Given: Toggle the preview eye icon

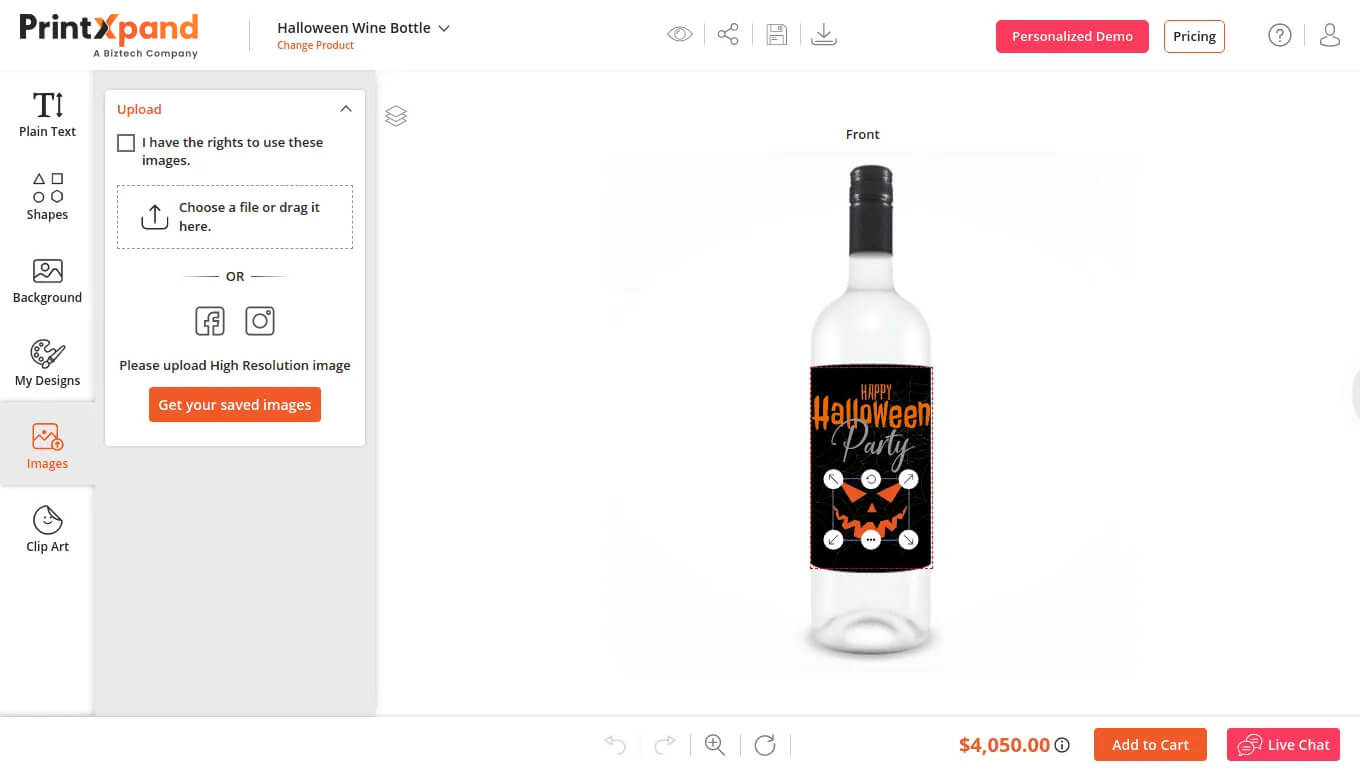Looking at the screenshot, I should pyautogui.click(x=680, y=35).
